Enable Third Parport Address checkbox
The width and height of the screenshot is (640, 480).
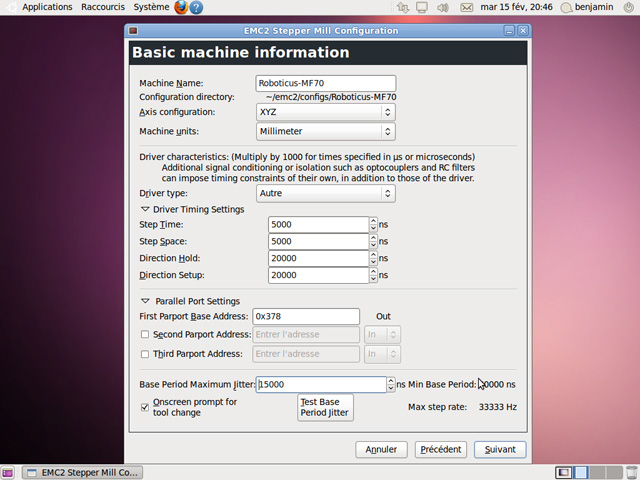[145, 354]
